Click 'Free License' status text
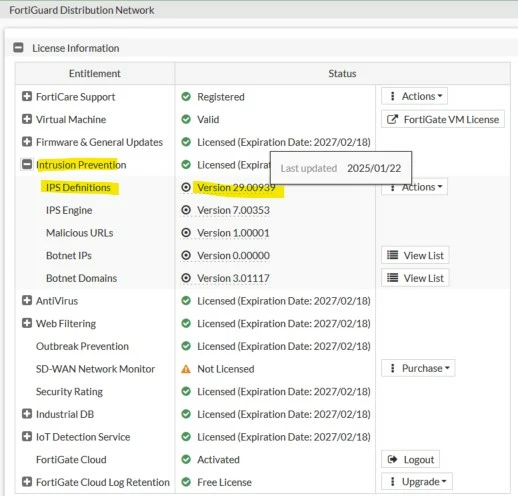This screenshot has height=496, width=518. (x=224, y=482)
